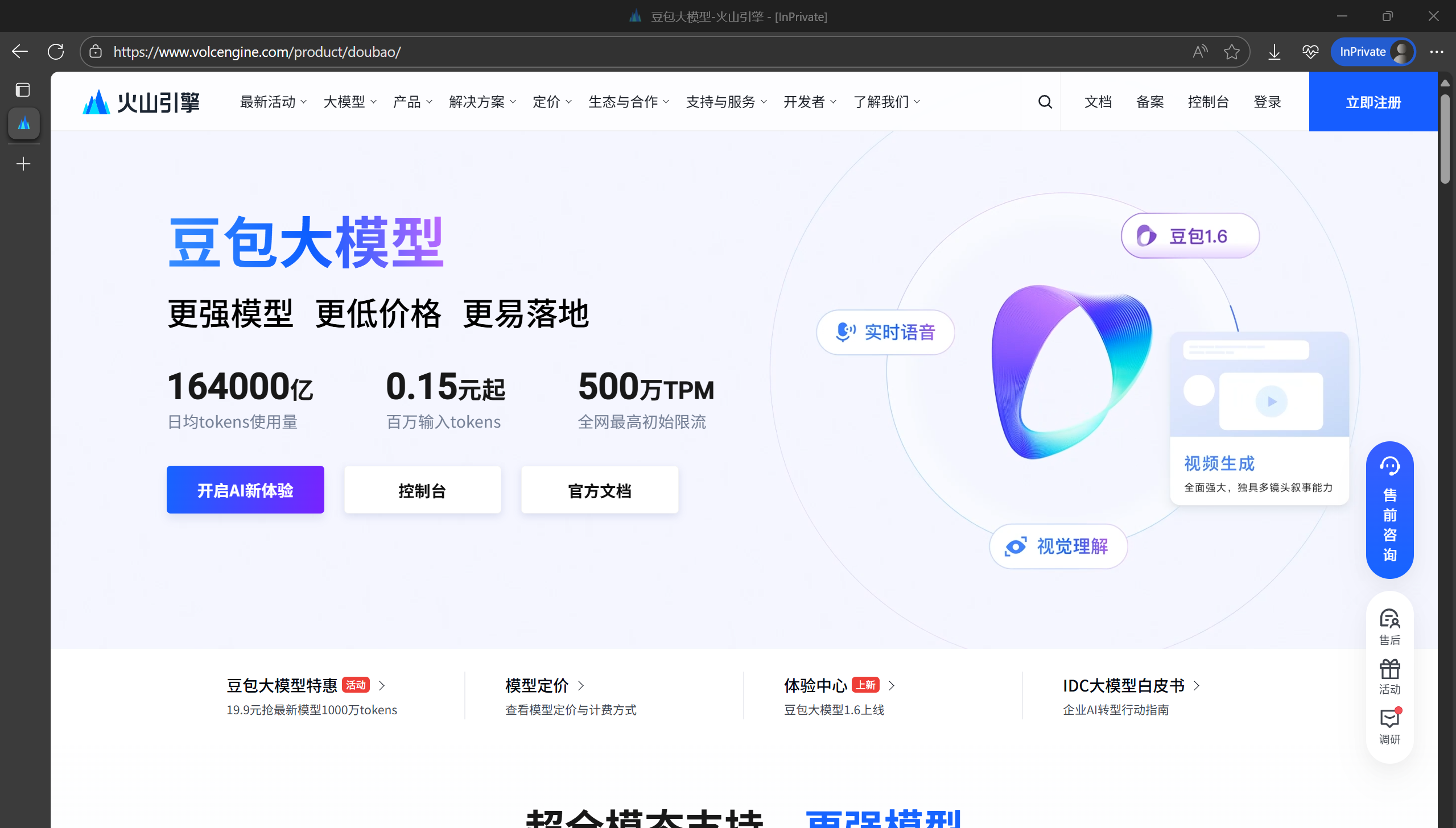This screenshot has width=1456, height=828.
Task: Go to the 控制台 top nav link
Action: [1208, 102]
